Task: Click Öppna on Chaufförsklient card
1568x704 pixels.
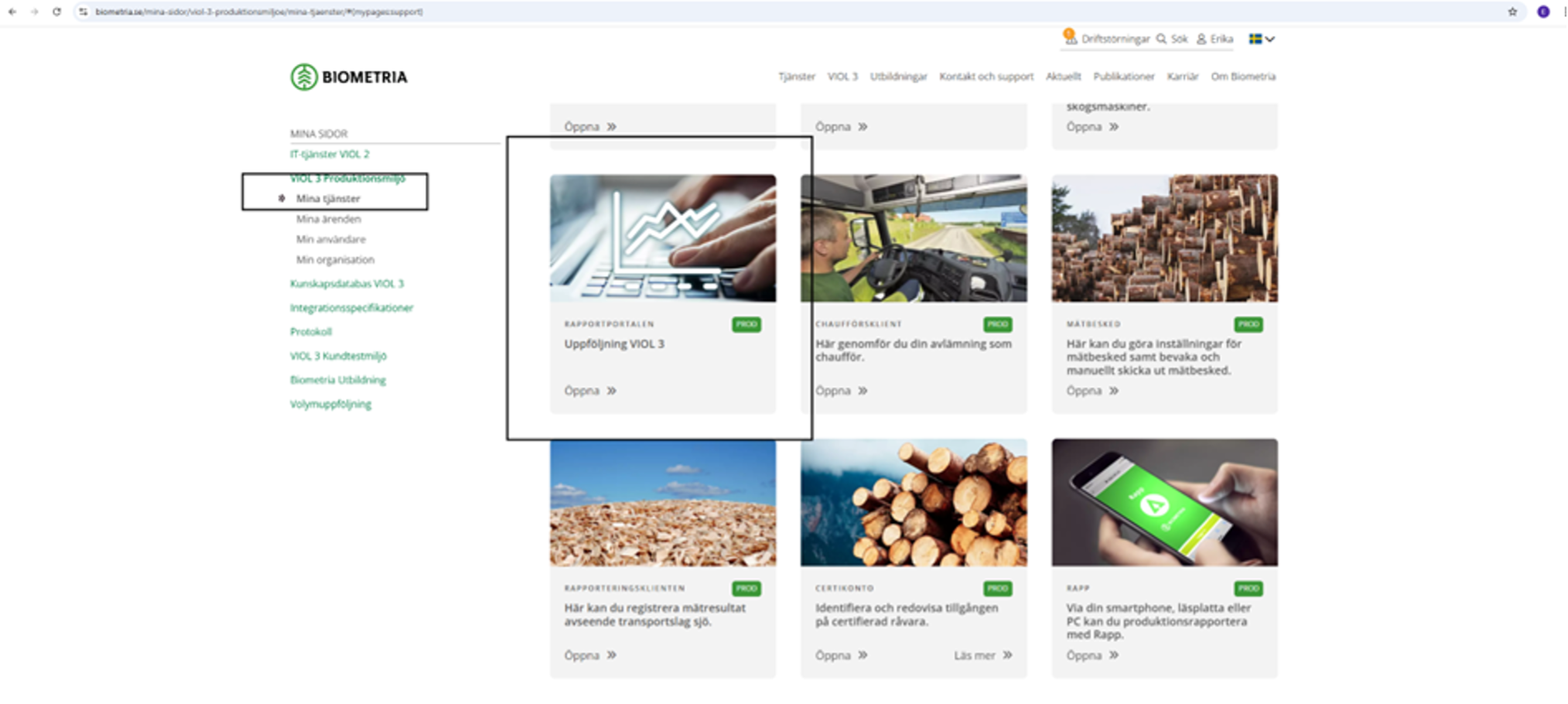Action: 841,391
